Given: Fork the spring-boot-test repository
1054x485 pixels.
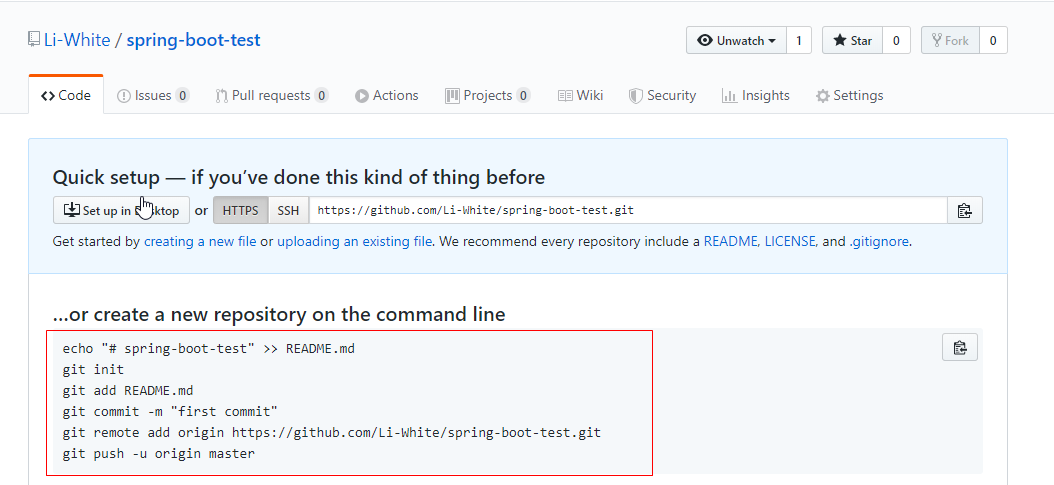Looking at the screenshot, I should [x=949, y=41].
